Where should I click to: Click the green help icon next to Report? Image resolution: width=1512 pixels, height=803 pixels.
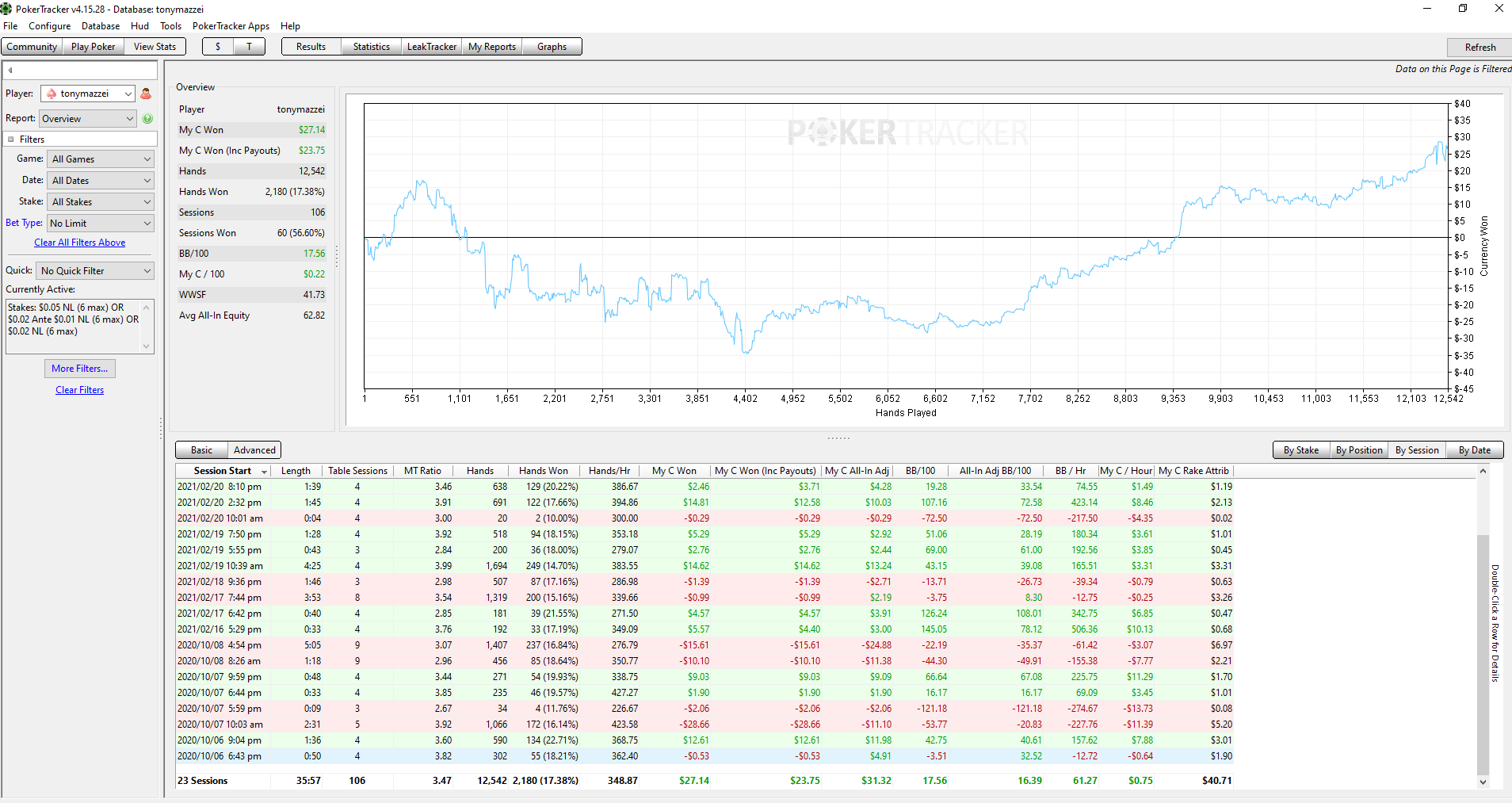click(147, 118)
